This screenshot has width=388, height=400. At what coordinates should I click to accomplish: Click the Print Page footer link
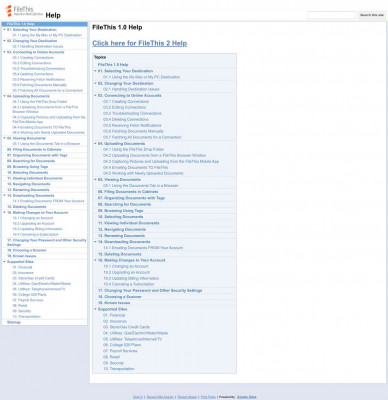(208, 397)
